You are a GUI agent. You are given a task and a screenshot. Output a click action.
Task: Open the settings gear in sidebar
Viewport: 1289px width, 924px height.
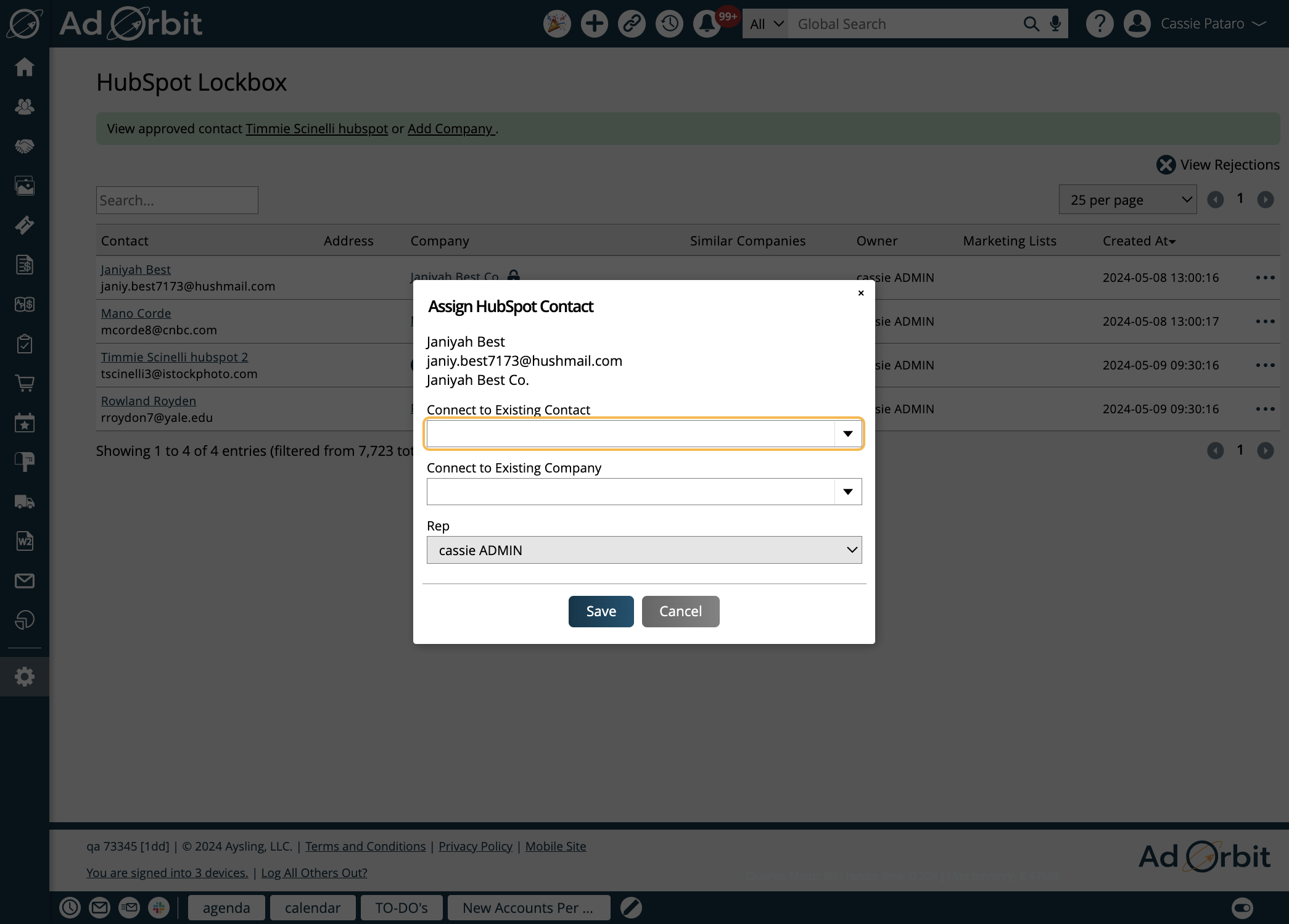pyautogui.click(x=25, y=677)
